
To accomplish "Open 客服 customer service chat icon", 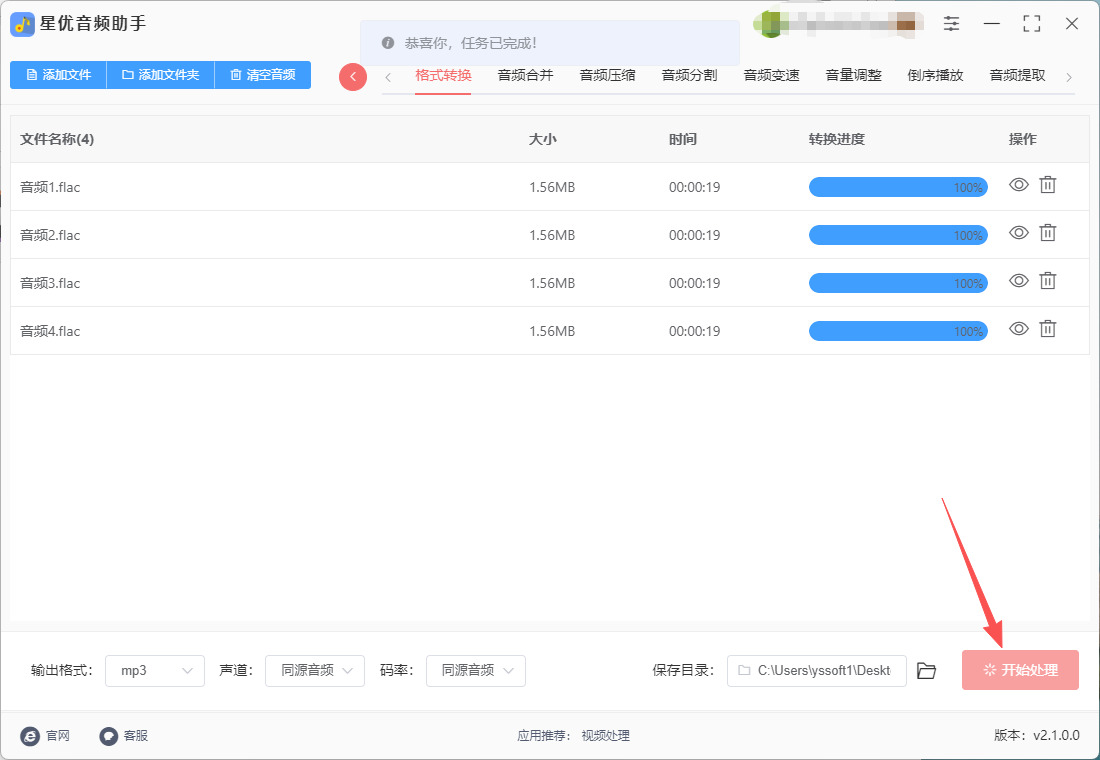I will click(x=109, y=736).
